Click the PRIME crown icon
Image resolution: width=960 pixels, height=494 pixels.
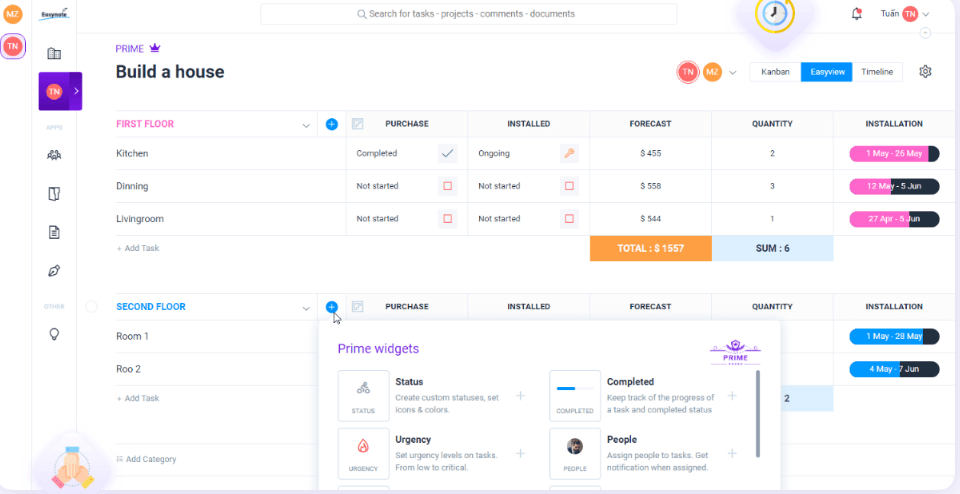pyautogui.click(x=155, y=48)
